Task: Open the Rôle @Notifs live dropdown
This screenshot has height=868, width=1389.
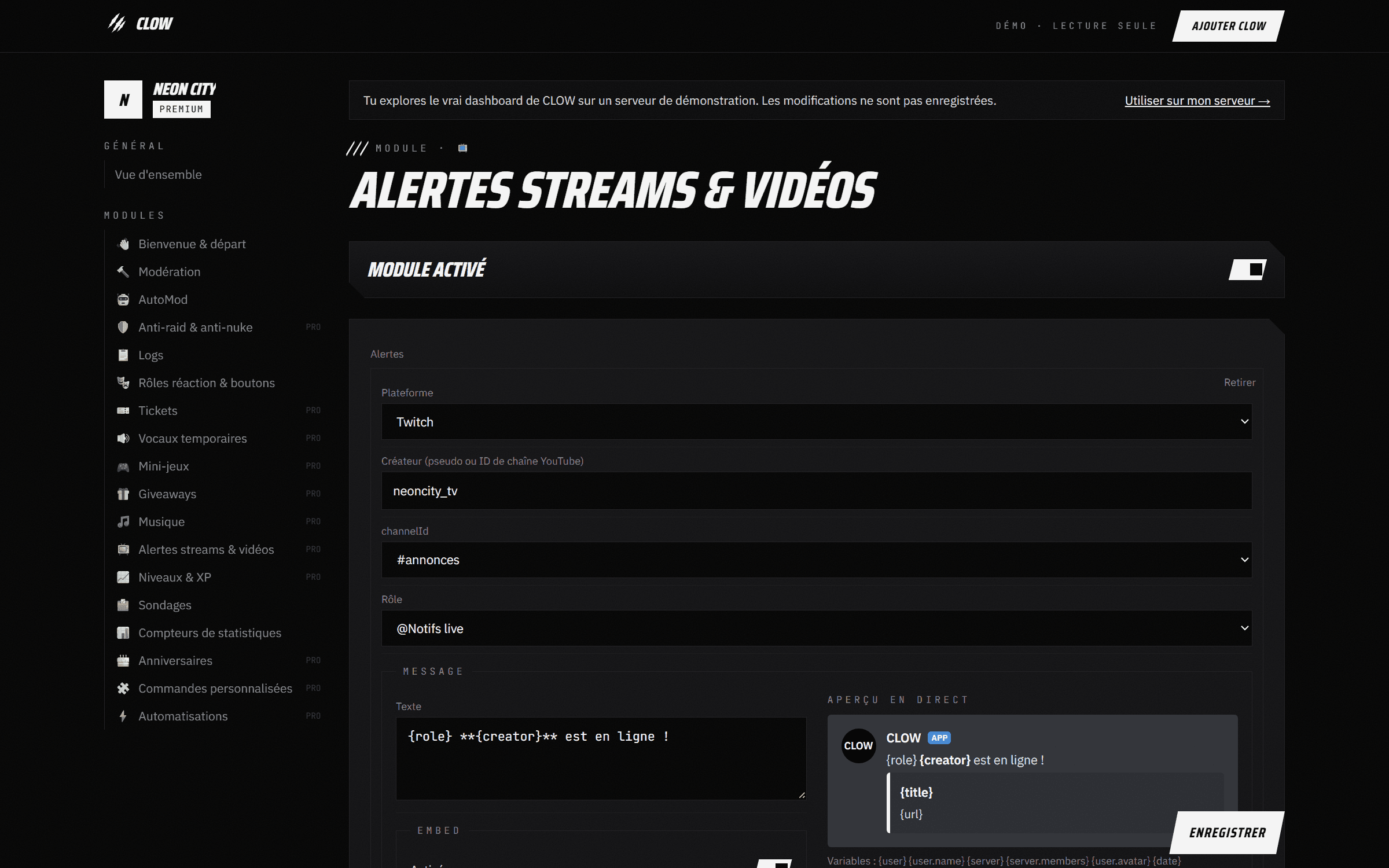Action: click(x=817, y=628)
